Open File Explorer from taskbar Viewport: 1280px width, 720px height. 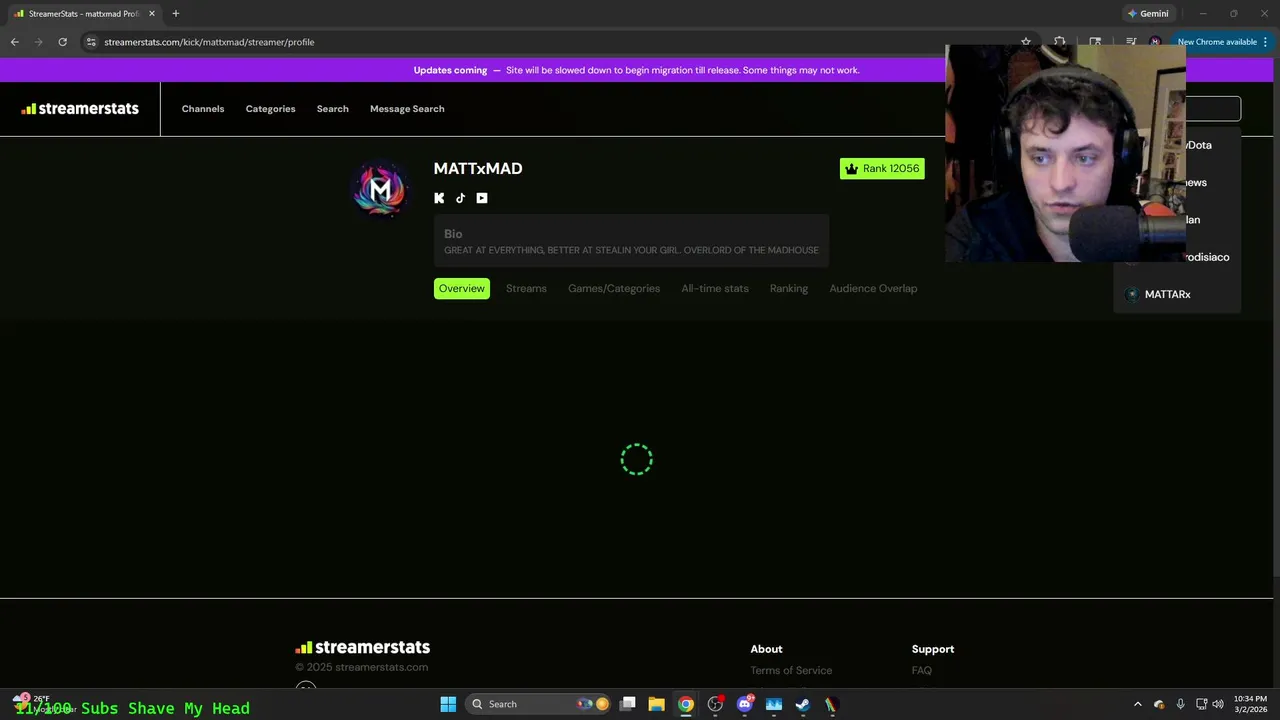coord(656,704)
